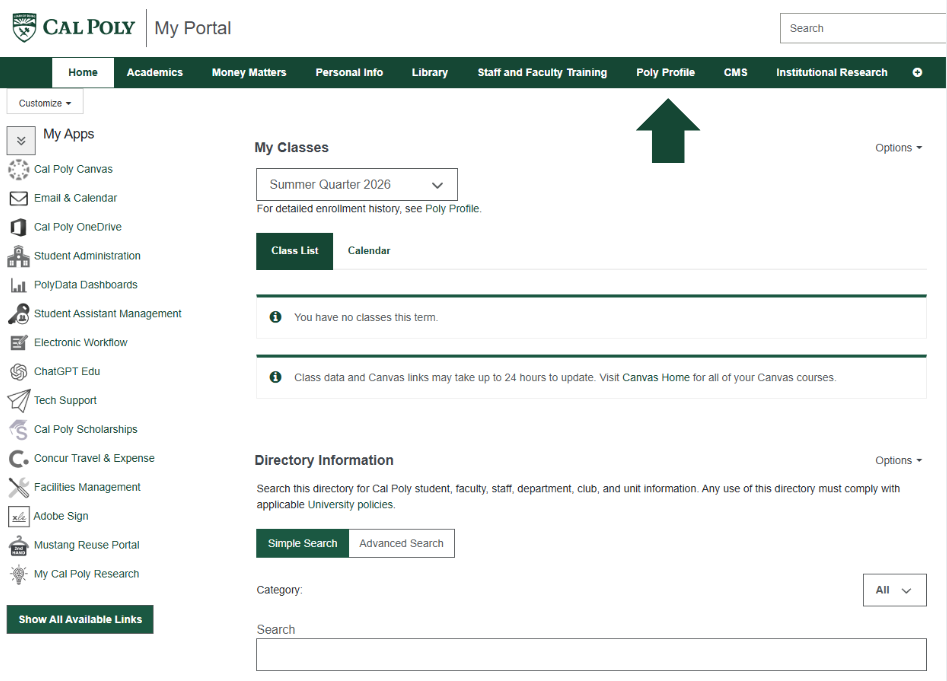Screen dimensions: 947x681
Task: Select the Class List tab
Action: [295, 251]
